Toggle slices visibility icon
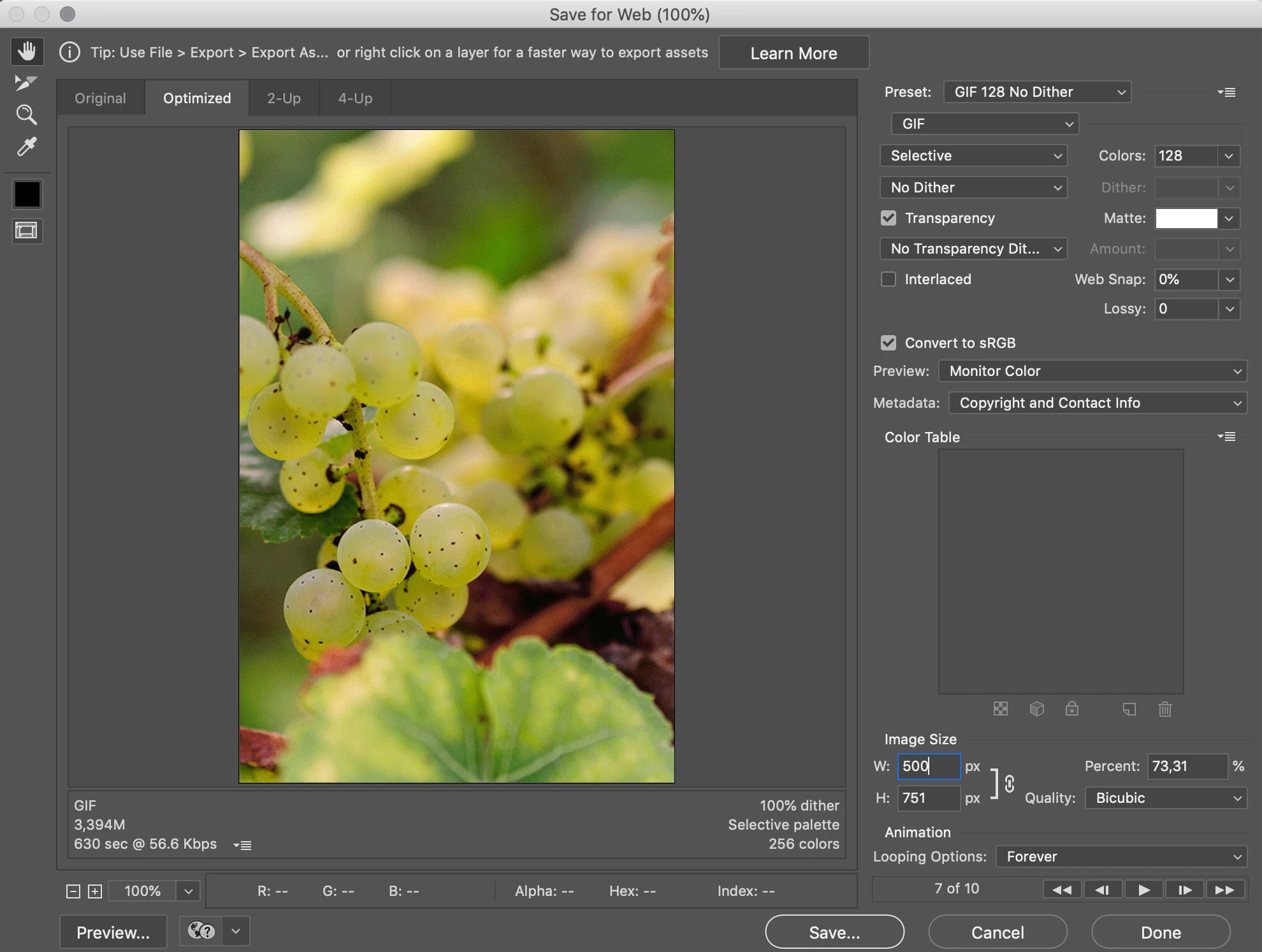 click(26, 231)
